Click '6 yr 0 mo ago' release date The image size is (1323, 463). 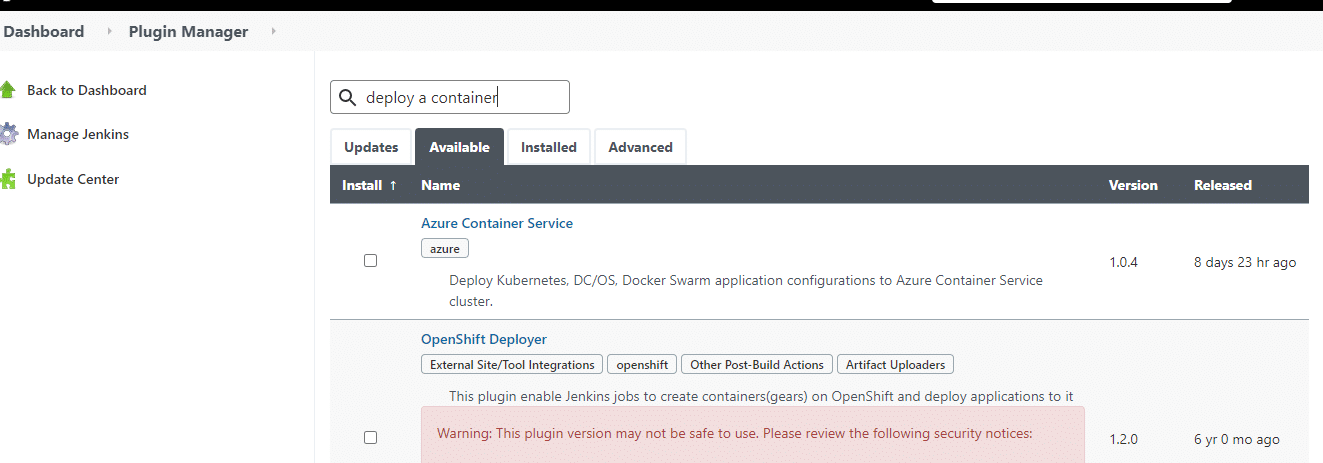(x=1237, y=439)
